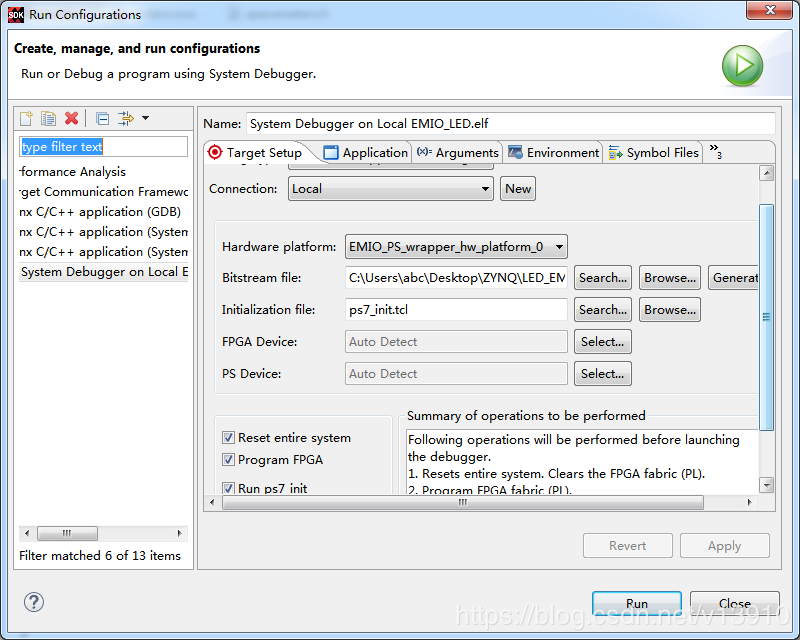Uncheck the Program FPGA checkbox
The width and height of the screenshot is (800, 640).
(229, 460)
